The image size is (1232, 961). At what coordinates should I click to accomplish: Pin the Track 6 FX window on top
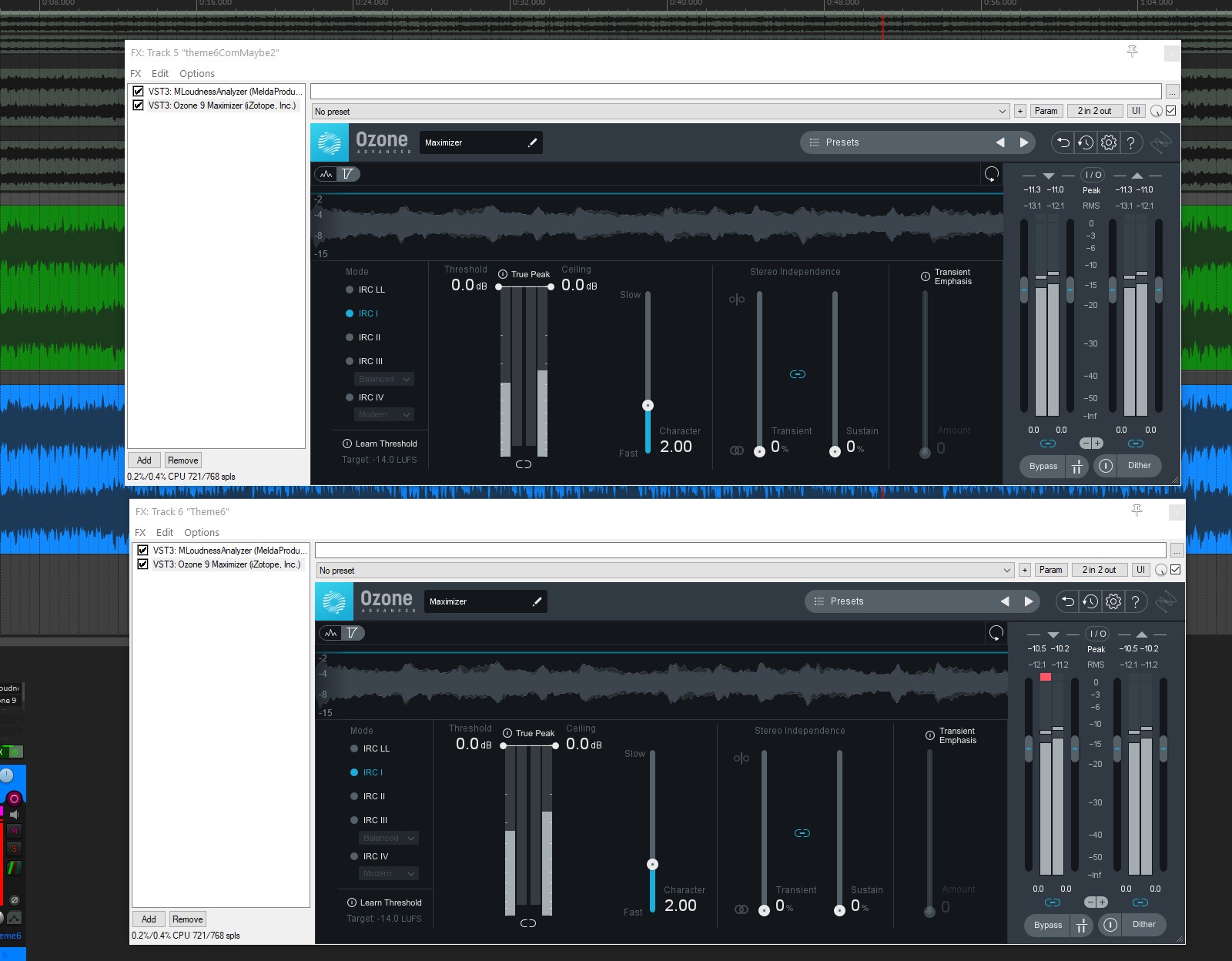[x=1137, y=511]
